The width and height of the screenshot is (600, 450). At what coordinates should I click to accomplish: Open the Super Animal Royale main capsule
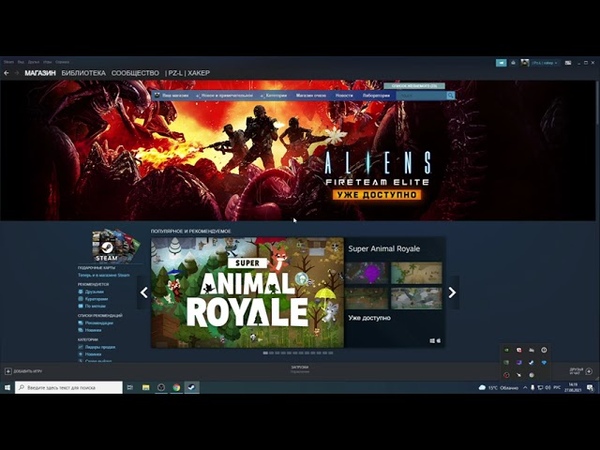(x=247, y=293)
